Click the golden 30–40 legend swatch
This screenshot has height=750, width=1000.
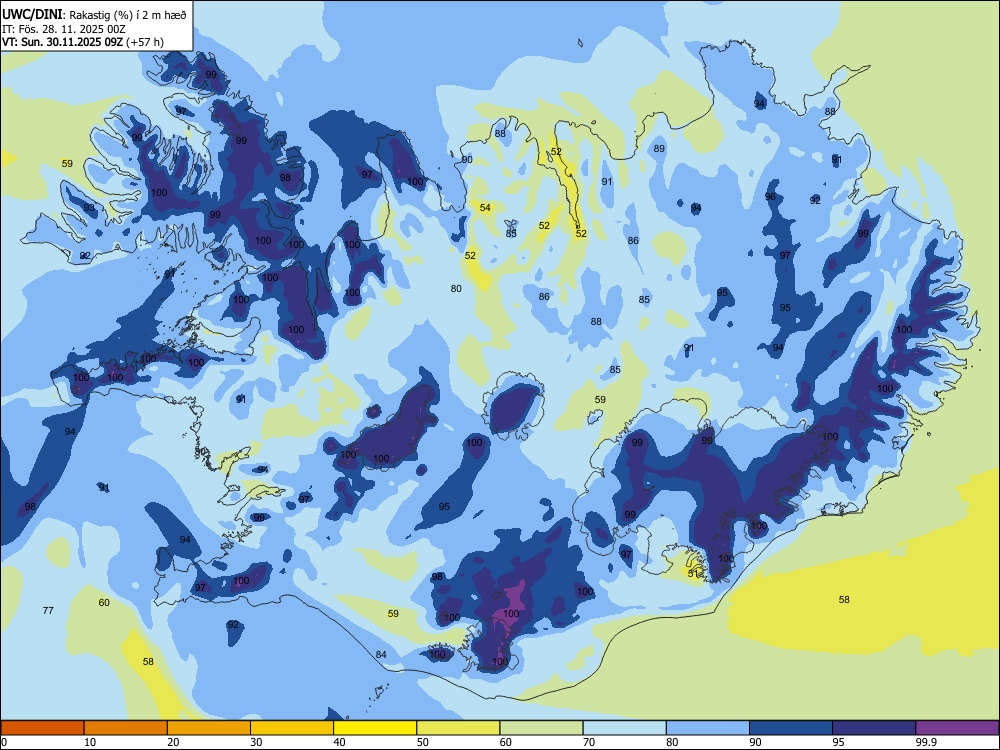(292, 728)
